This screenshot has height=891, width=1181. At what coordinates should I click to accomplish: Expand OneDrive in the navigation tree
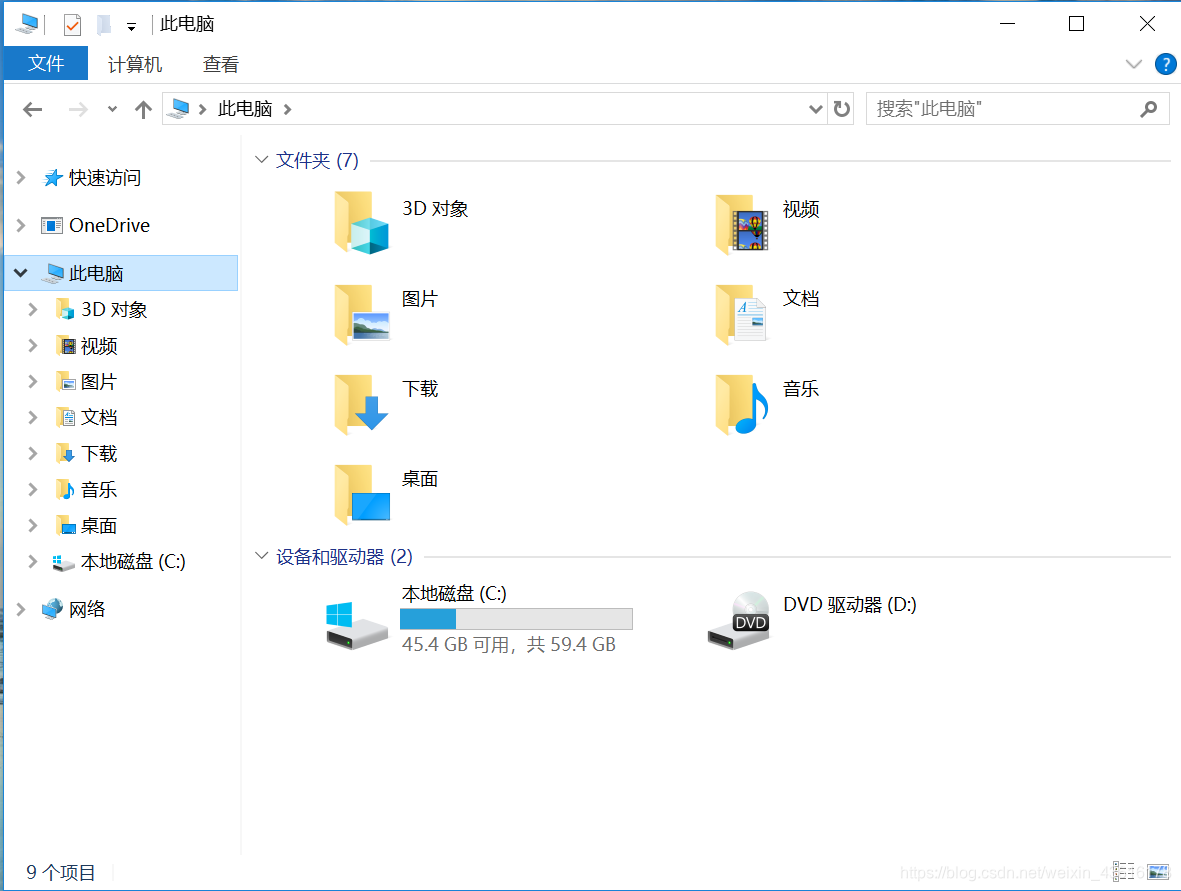pyautogui.click(x=21, y=225)
